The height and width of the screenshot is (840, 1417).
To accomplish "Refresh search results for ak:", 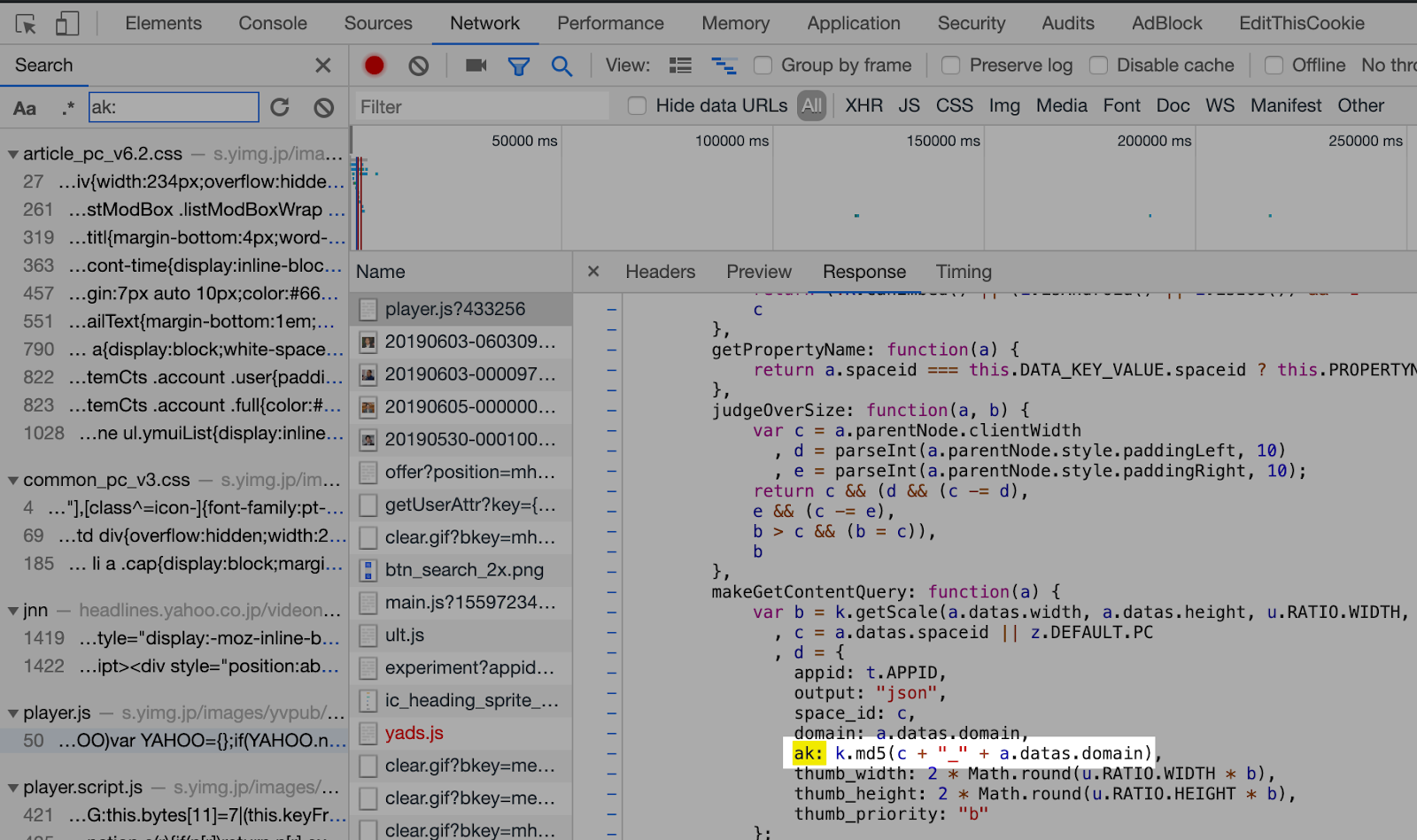I will click(280, 107).
